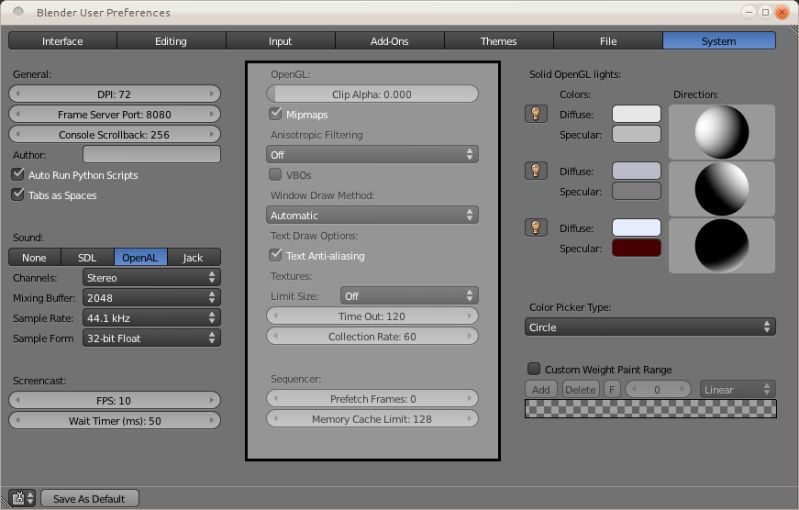Click the color ramp Add button
The width and height of the screenshot is (799, 510).
541,390
